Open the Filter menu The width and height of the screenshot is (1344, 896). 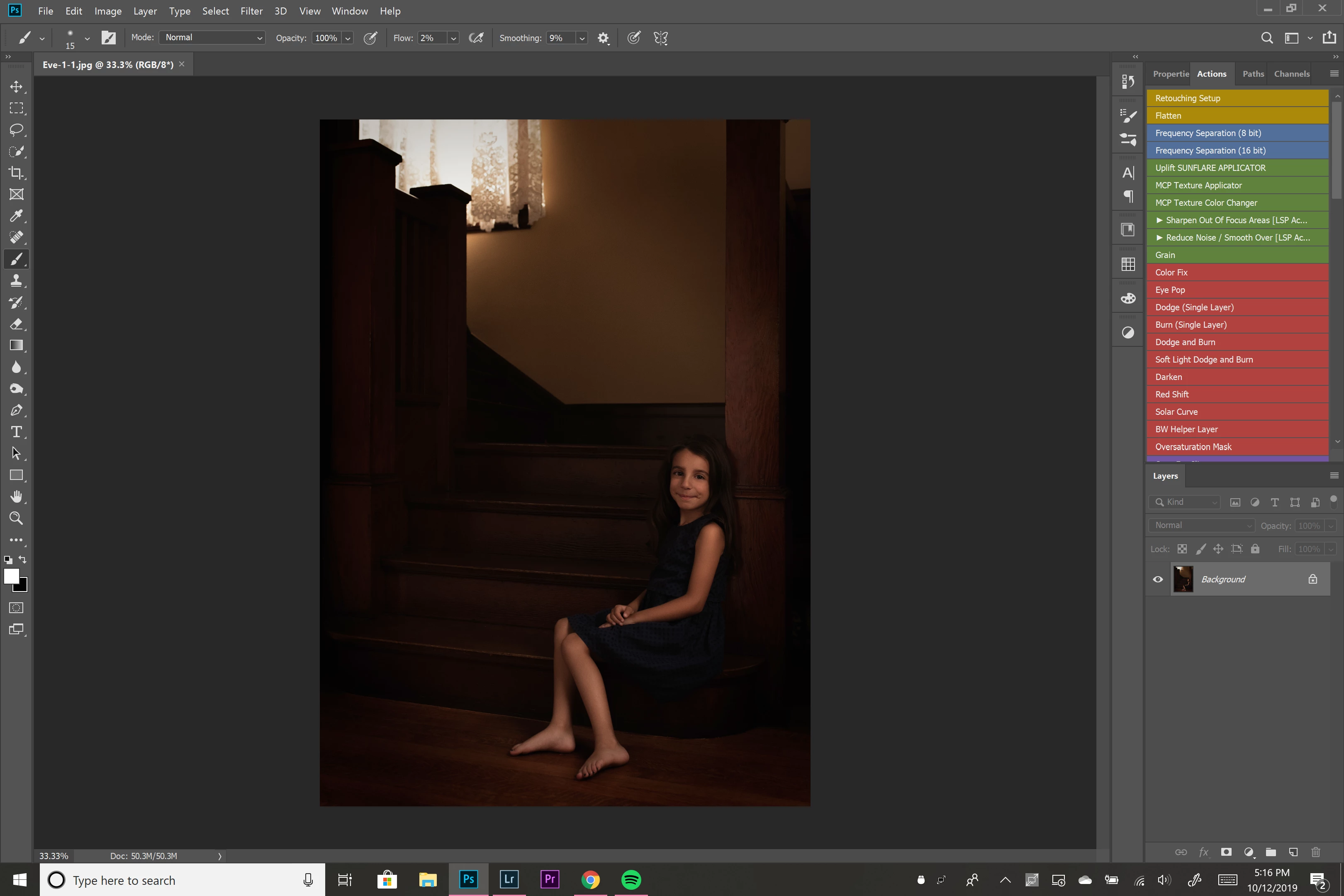click(x=251, y=11)
